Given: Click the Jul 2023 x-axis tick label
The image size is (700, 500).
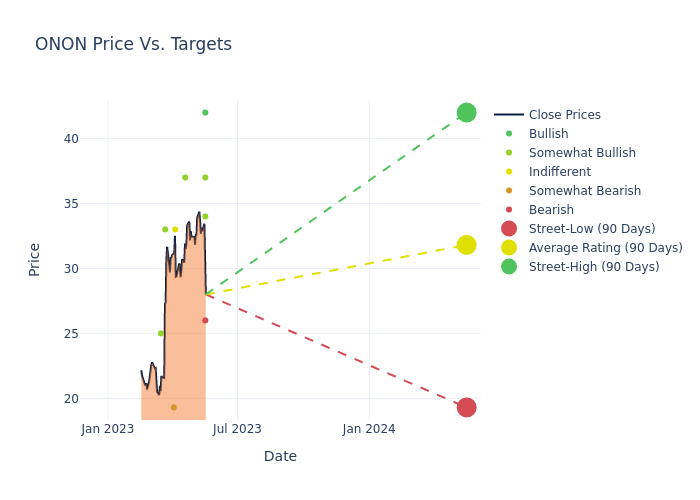Looking at the screenshot, I should [x=237, y=429].
